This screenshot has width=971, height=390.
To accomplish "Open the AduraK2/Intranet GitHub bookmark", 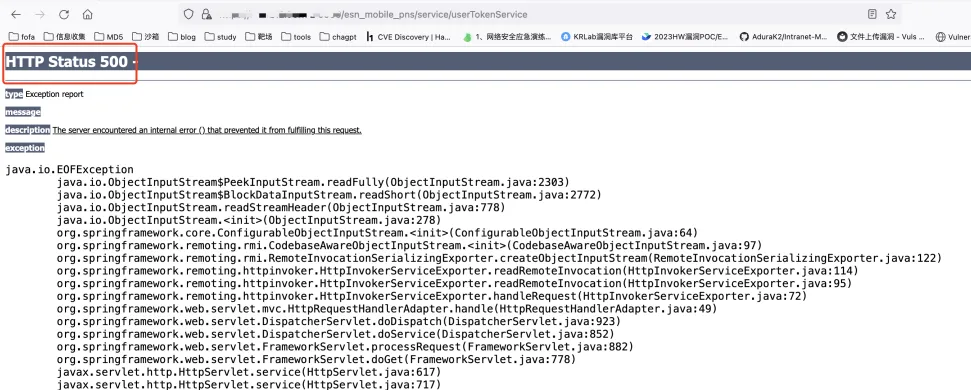I will click(x=783, y=37).
